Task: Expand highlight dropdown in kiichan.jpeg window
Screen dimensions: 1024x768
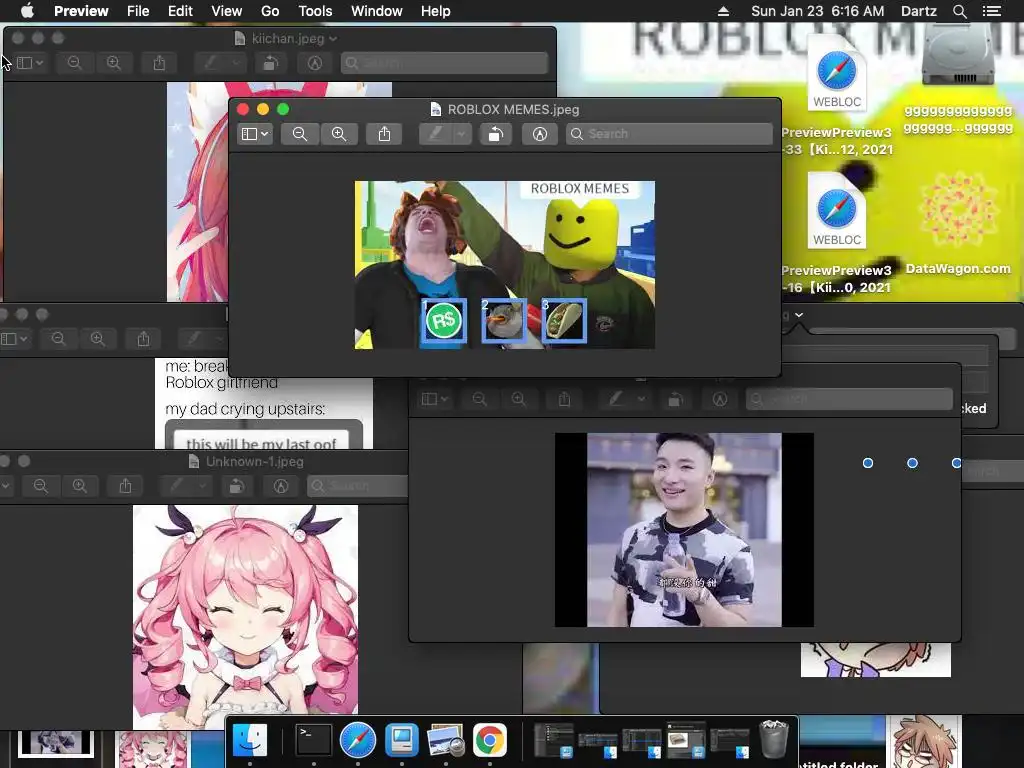Action: (236, 63)
